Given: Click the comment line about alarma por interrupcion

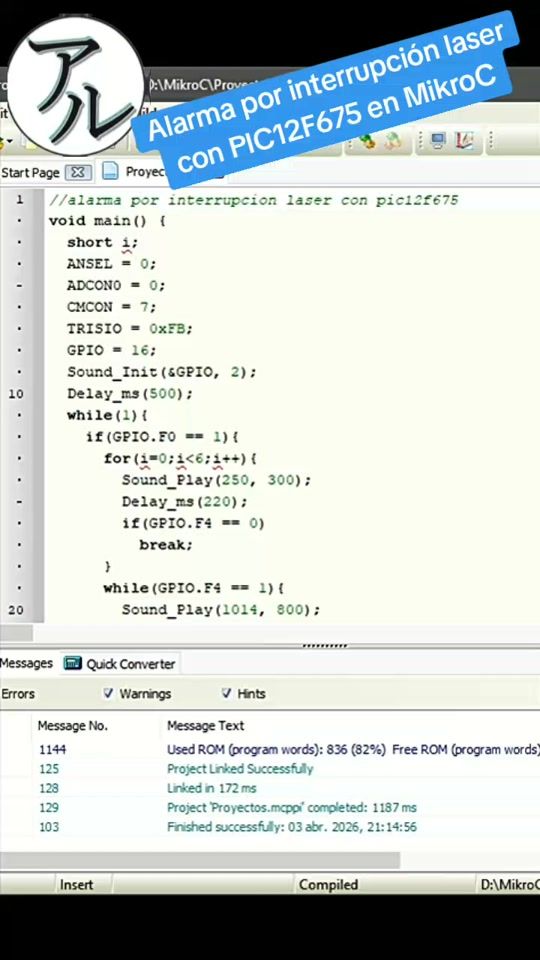Looking at the screenshot, I should (253, 200).
